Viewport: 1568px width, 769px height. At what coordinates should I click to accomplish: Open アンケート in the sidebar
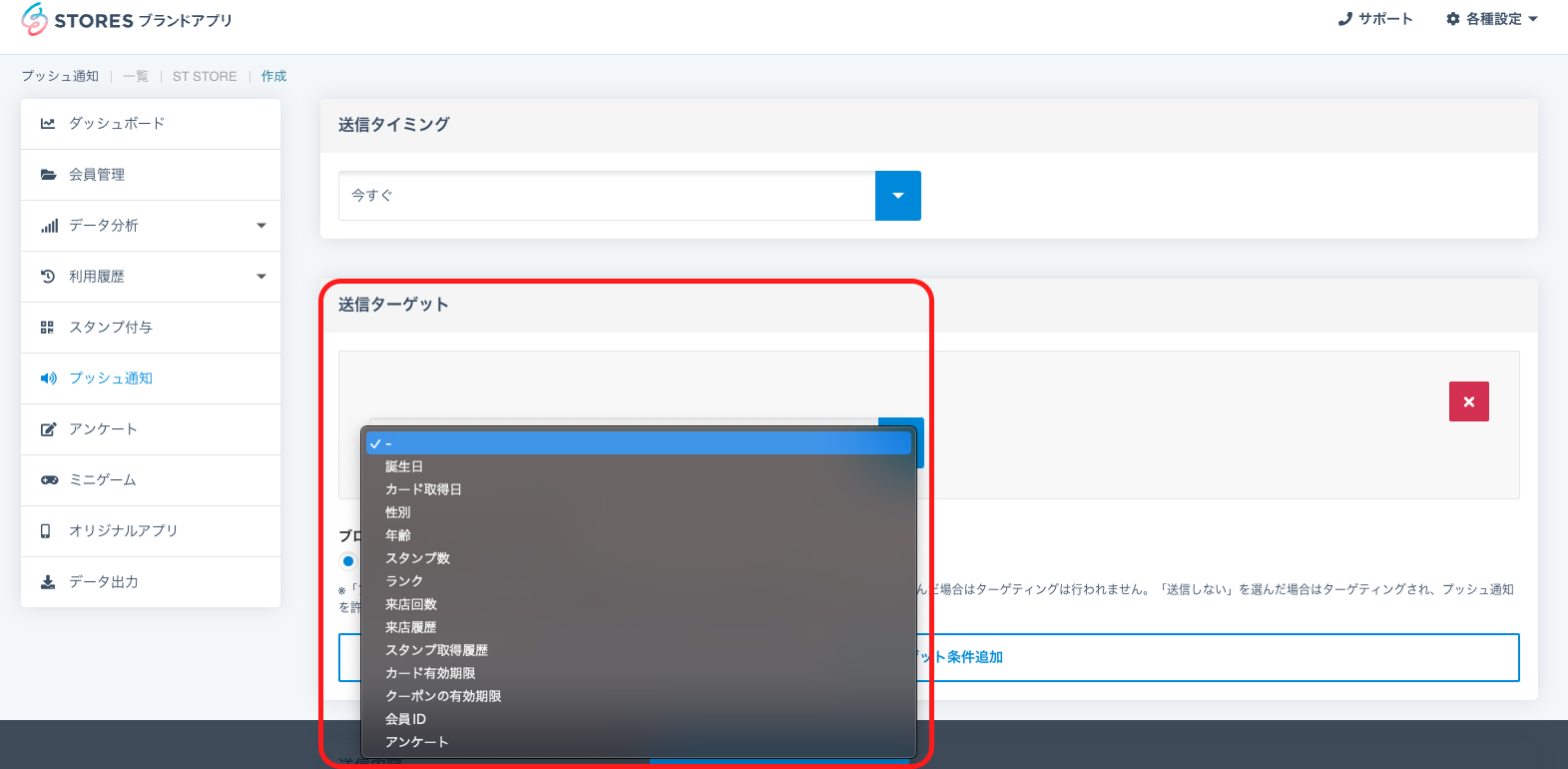click(151, 429)
